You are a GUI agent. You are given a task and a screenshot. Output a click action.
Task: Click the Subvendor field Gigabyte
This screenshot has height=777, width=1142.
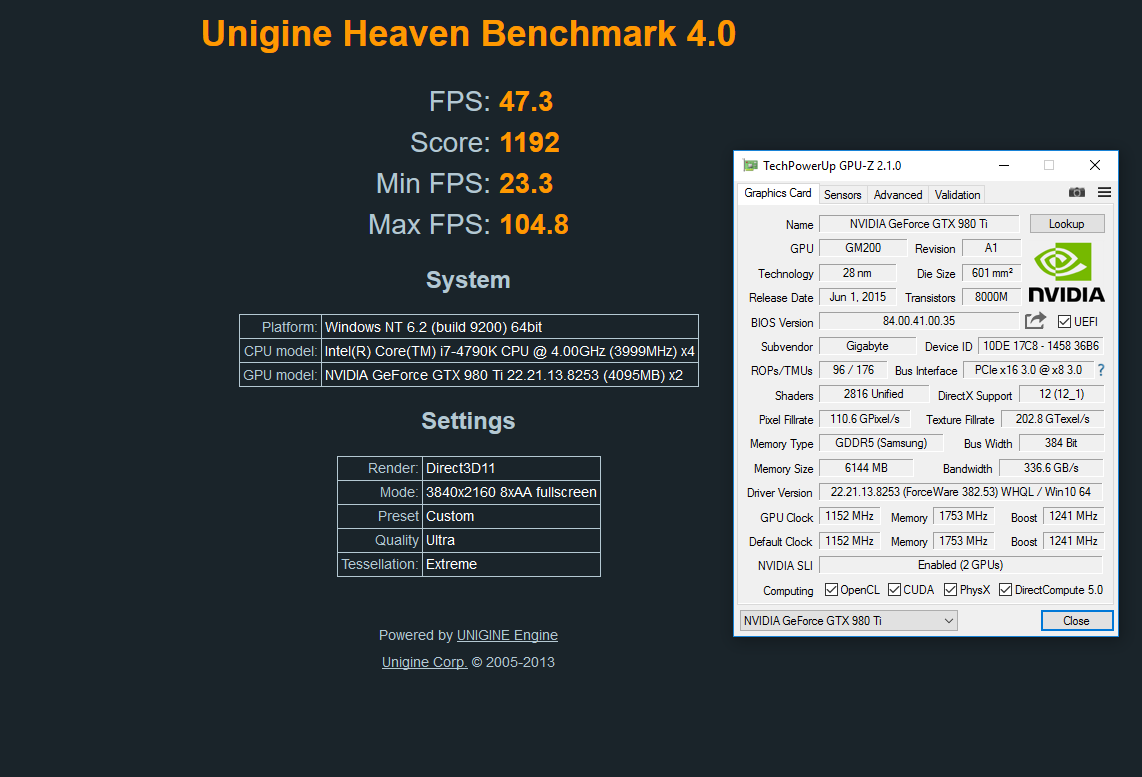point(867,346)
